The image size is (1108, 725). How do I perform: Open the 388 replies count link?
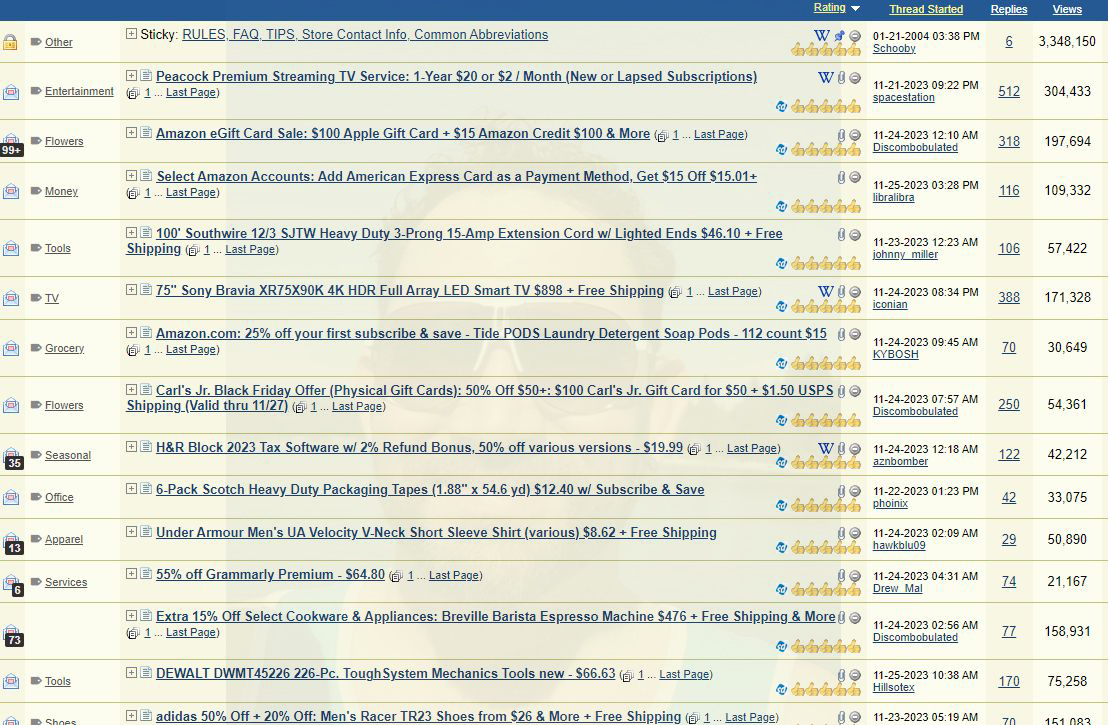click(1009, 297)
